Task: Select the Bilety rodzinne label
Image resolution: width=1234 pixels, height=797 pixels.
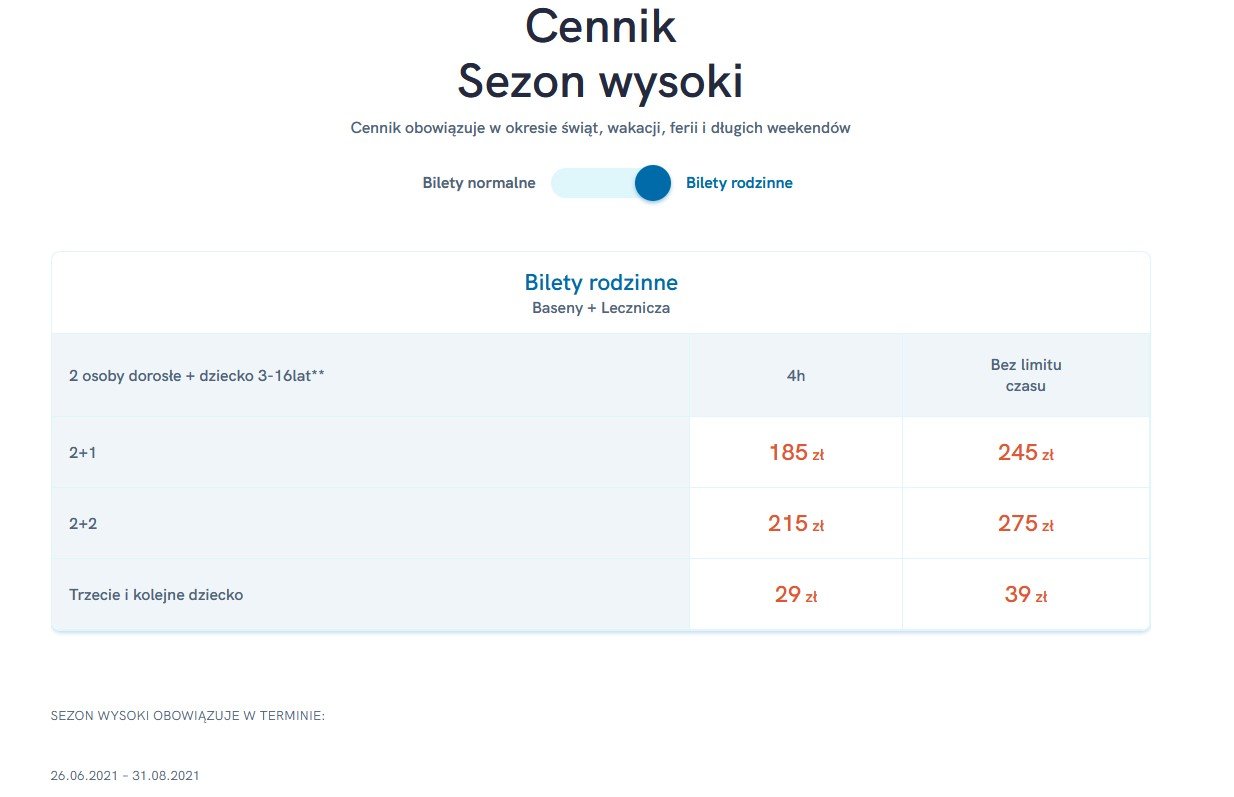Action: pos(739,183)
